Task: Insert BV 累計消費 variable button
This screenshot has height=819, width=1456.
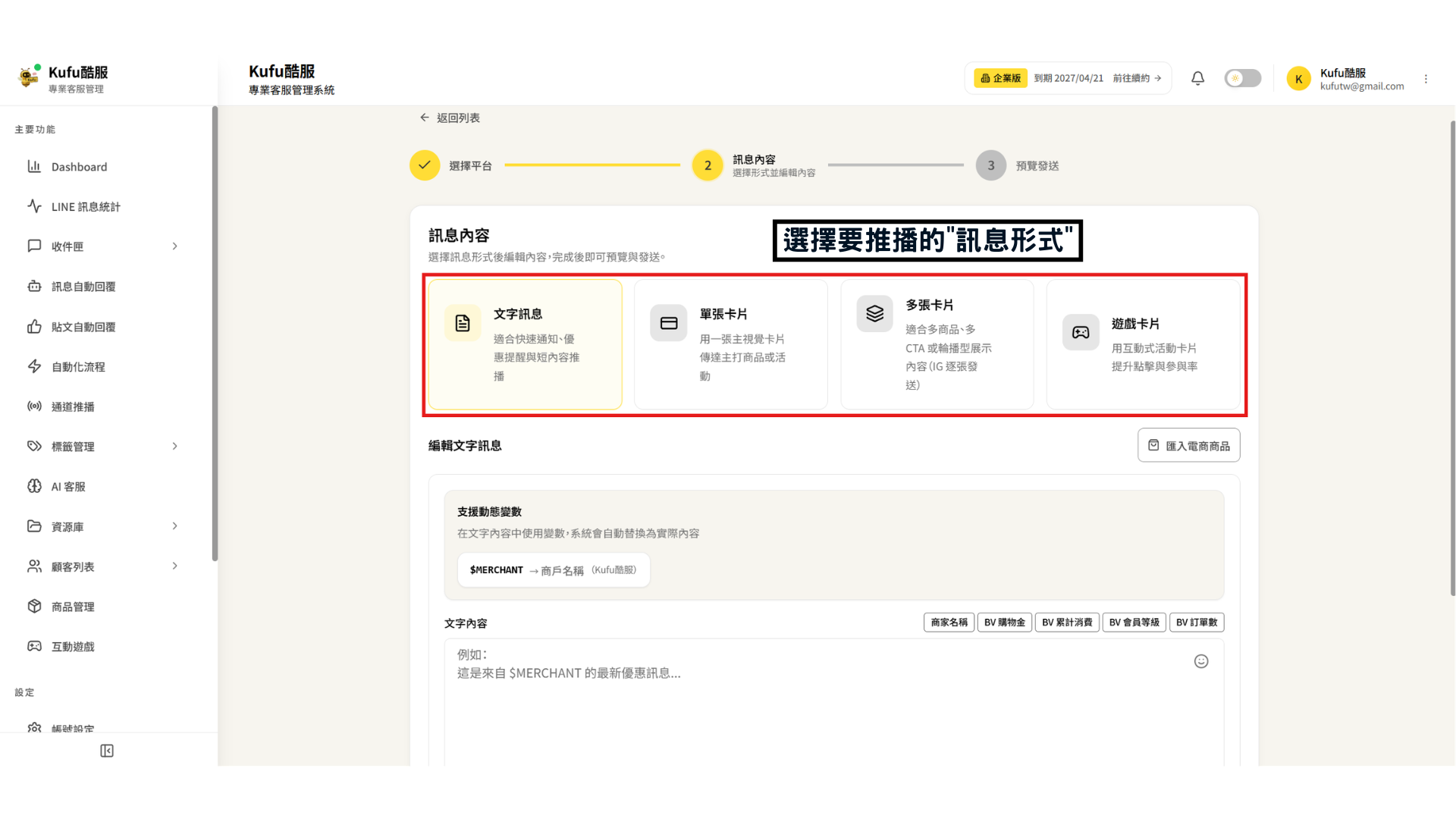Action: [x=1067, y=623]
